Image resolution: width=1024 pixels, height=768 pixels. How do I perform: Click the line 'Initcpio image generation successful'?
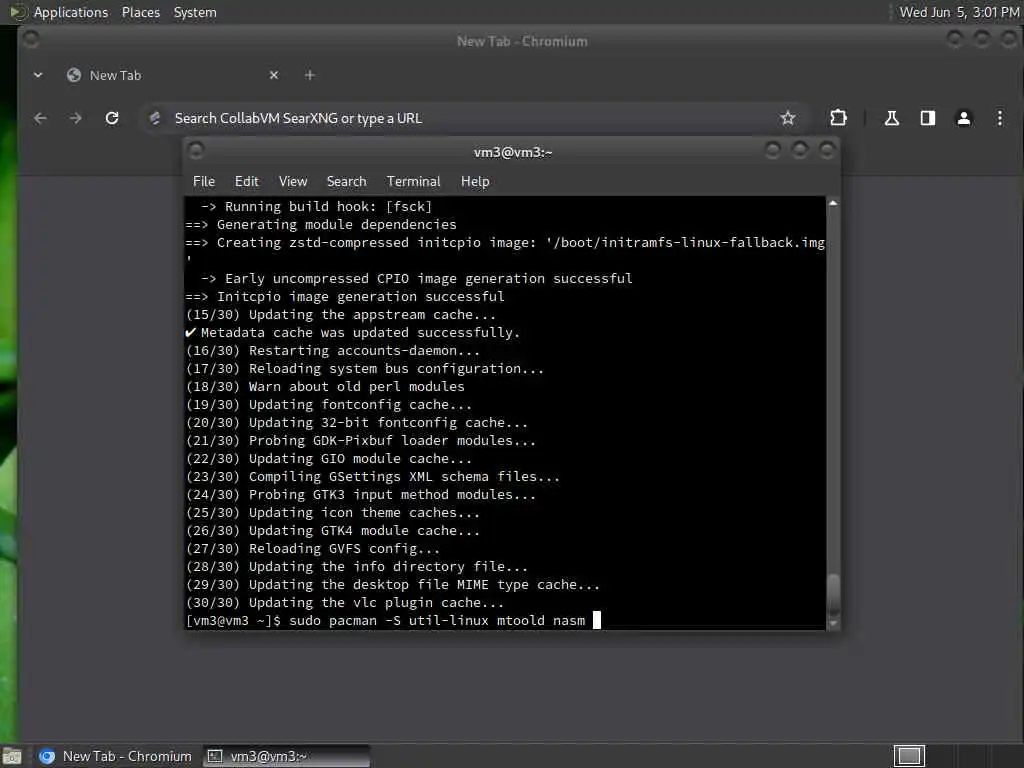[345, 296]
